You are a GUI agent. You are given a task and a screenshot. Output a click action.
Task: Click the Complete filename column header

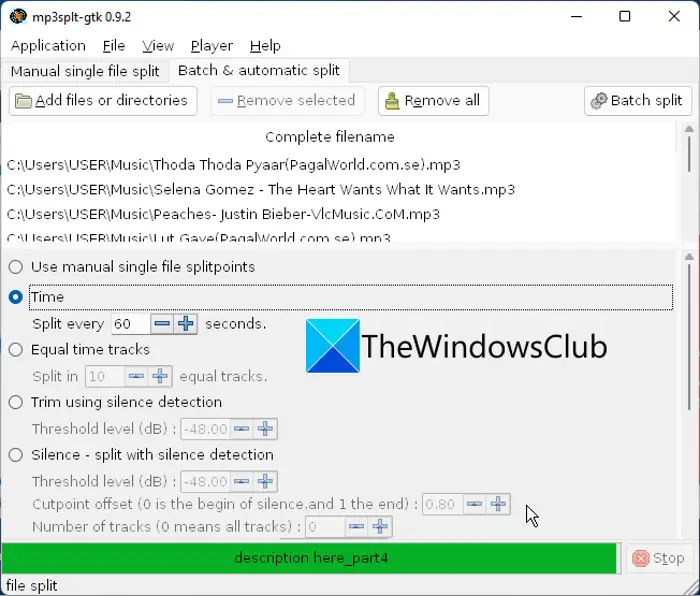(x=330, y=137)
